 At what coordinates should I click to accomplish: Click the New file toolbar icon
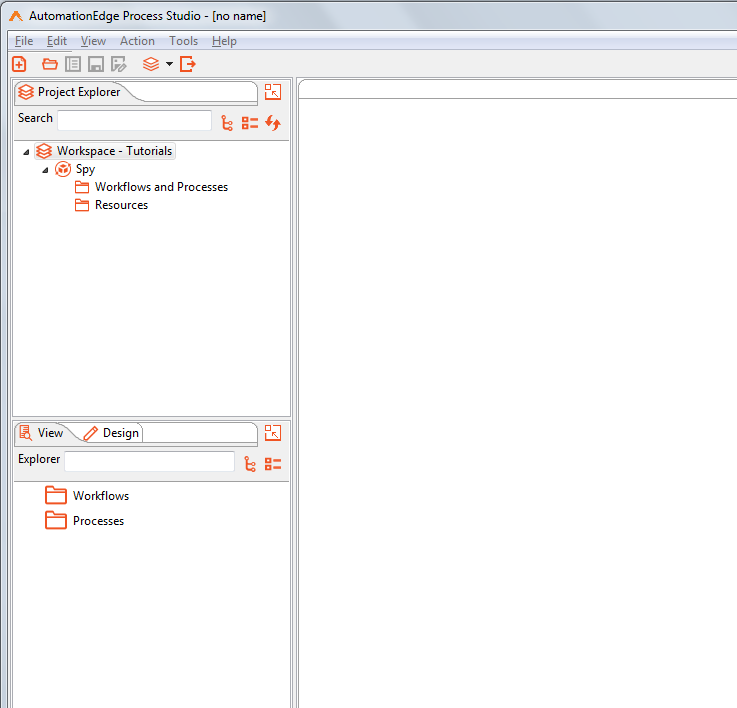coord(19,64)
